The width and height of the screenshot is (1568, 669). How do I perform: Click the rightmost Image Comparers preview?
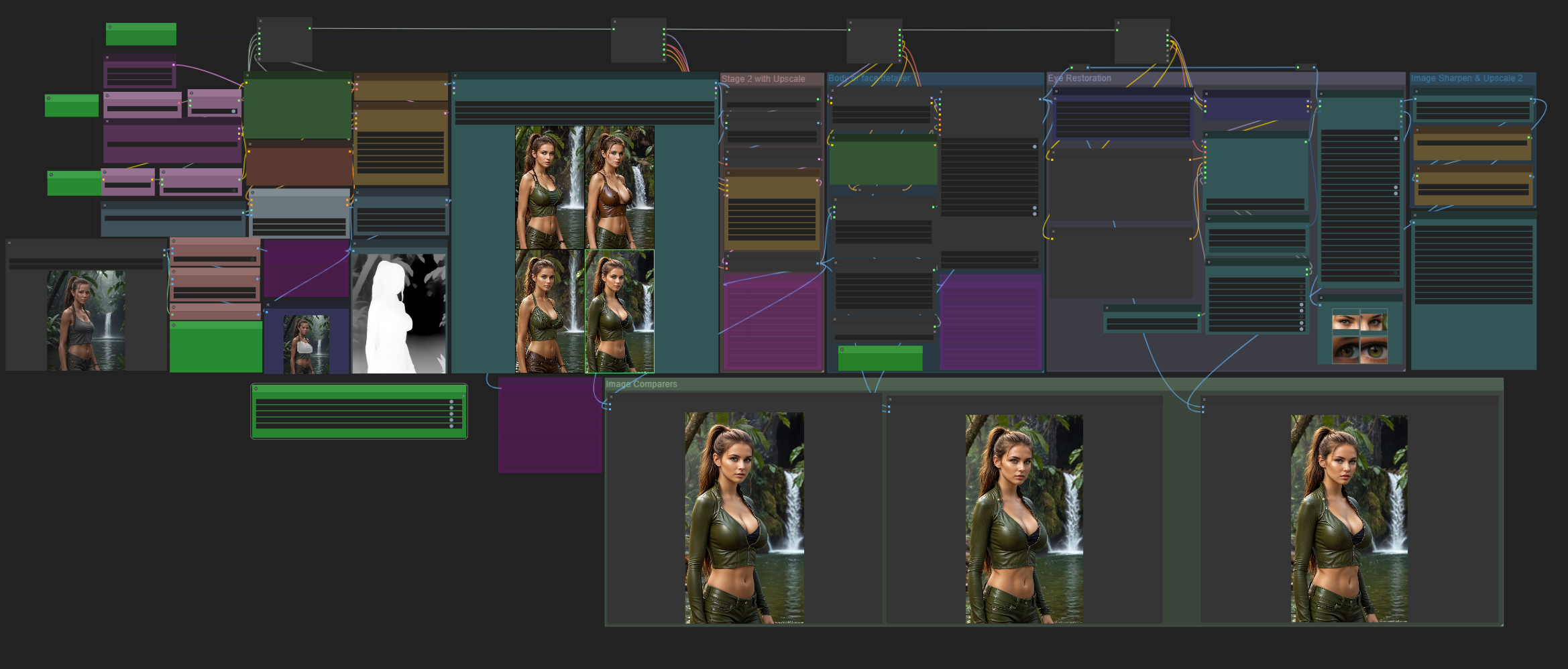[x=1349, y=518]
